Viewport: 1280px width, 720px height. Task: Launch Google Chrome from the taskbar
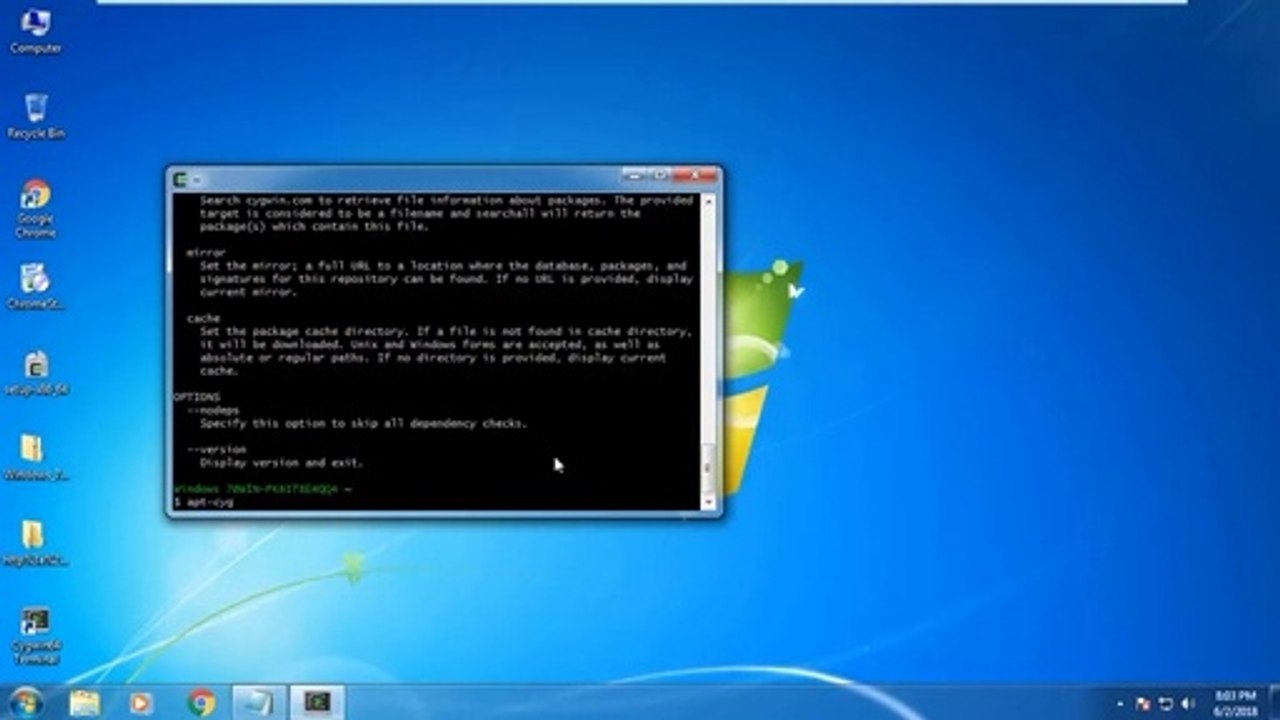(x=201, y=702)
